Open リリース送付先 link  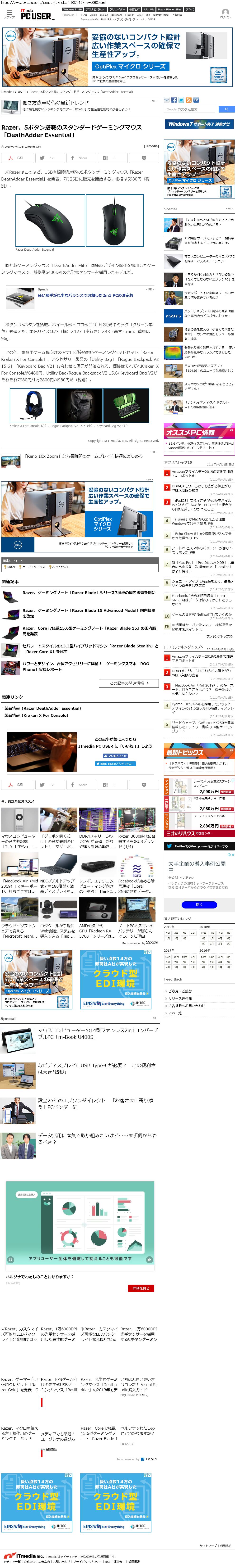(x=180, y=998)
